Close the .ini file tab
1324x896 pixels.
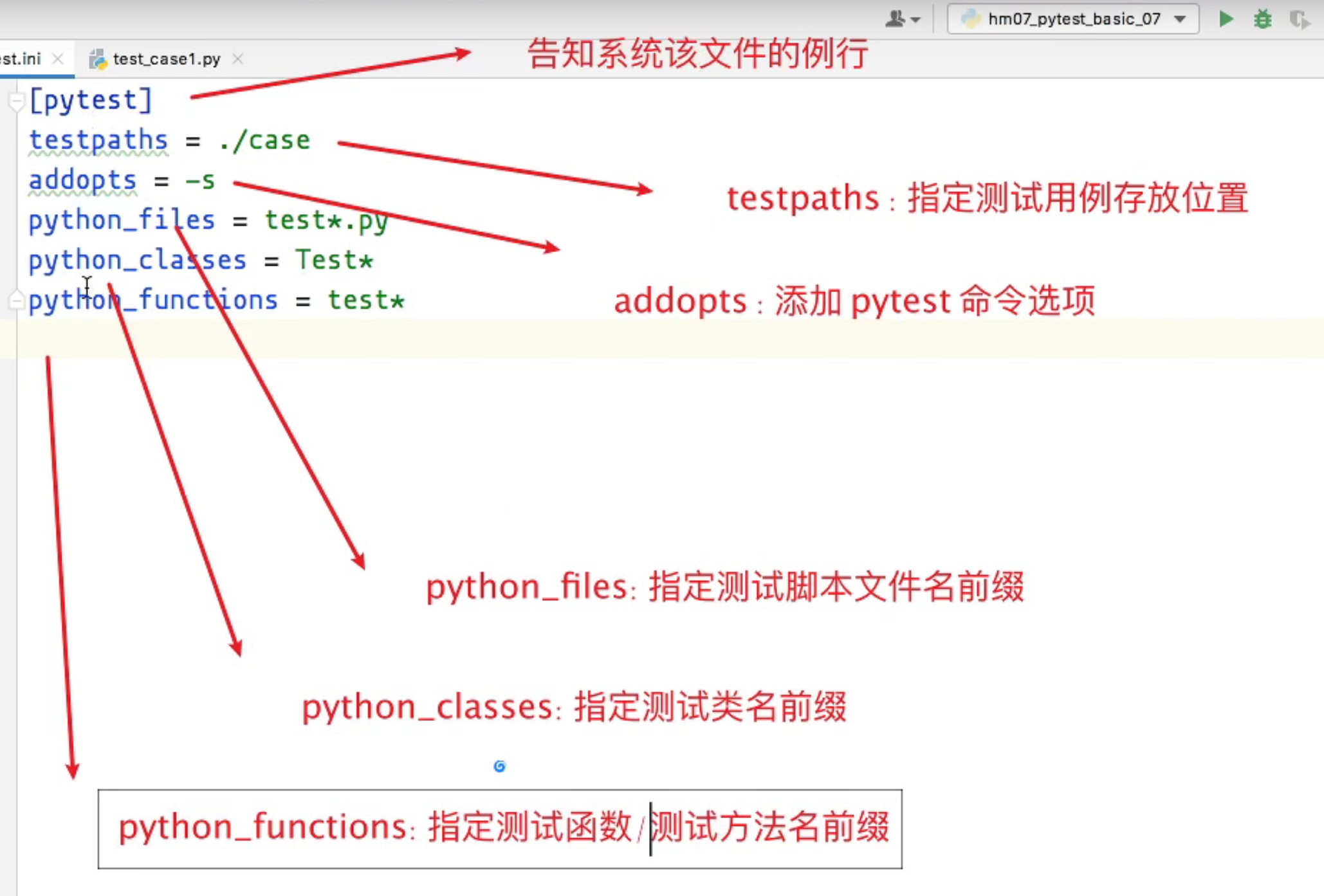58,59
